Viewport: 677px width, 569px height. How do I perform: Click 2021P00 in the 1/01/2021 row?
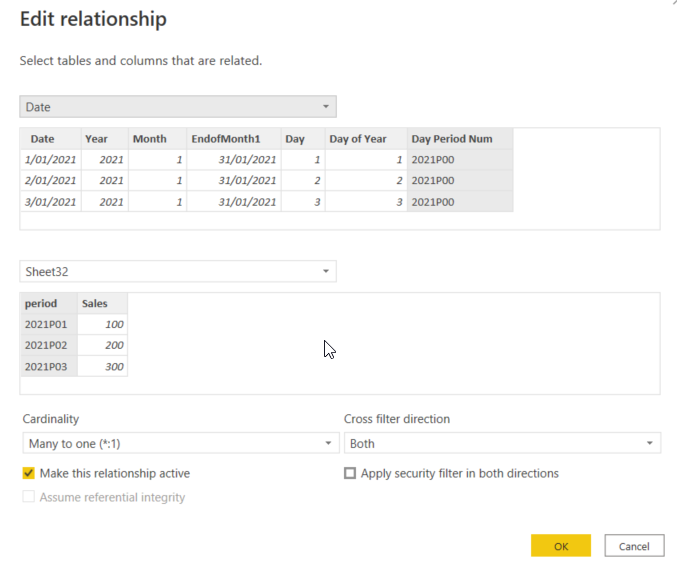tap(460, 160)
